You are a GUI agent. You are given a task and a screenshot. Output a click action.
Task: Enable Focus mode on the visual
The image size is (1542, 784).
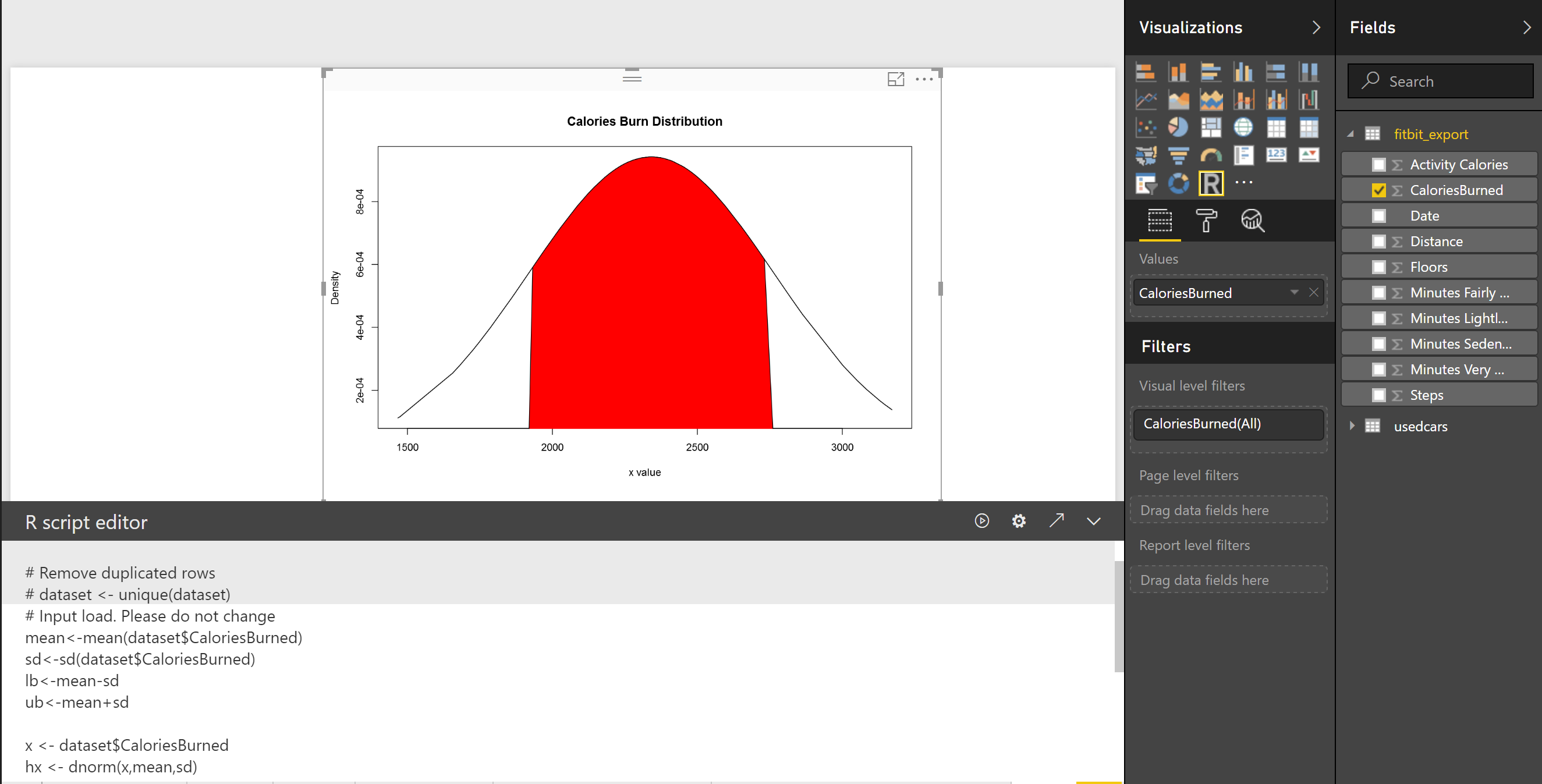895,79
